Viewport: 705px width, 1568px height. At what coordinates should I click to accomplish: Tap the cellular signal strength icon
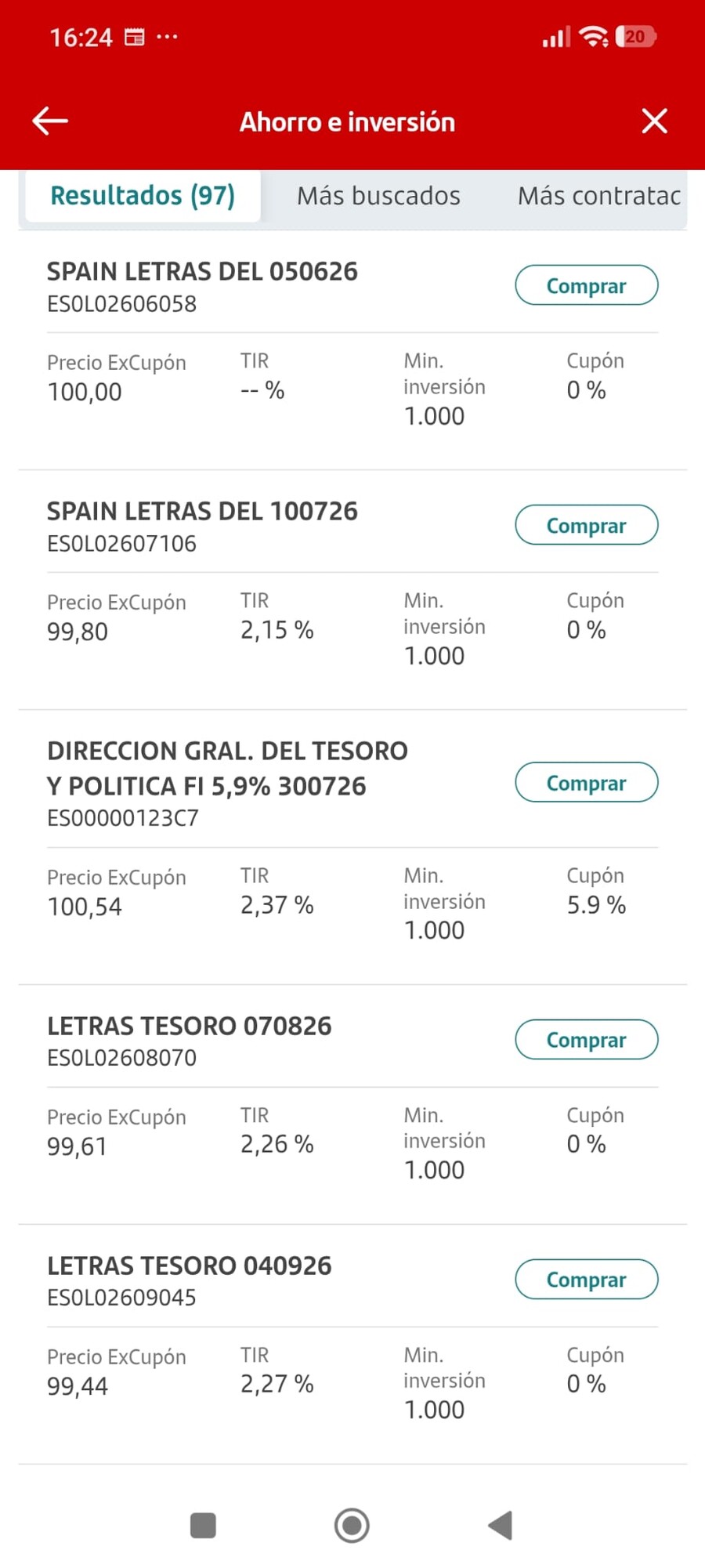click(x=556, y=37)
